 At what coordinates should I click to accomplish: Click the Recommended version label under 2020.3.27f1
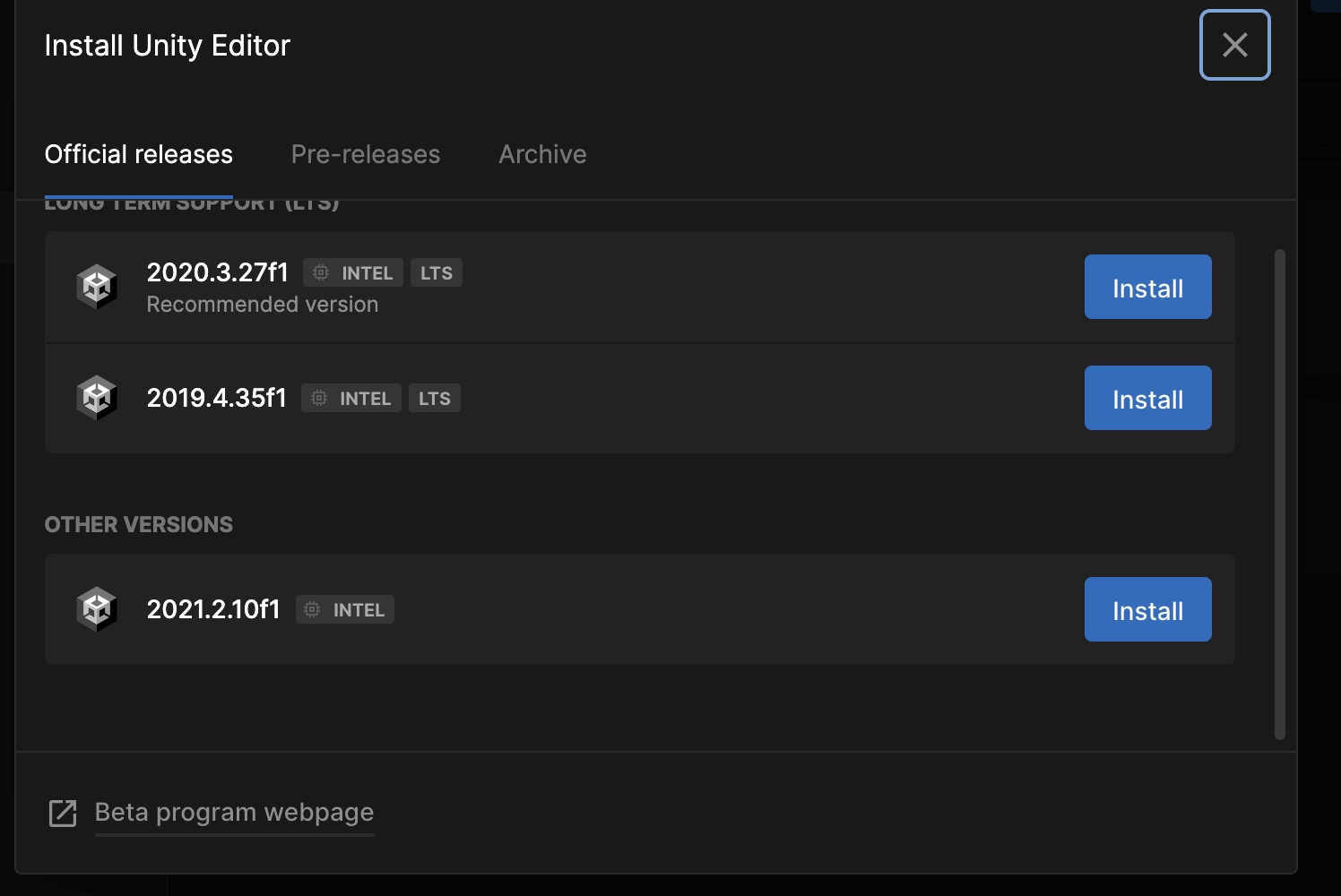[262, 305]
